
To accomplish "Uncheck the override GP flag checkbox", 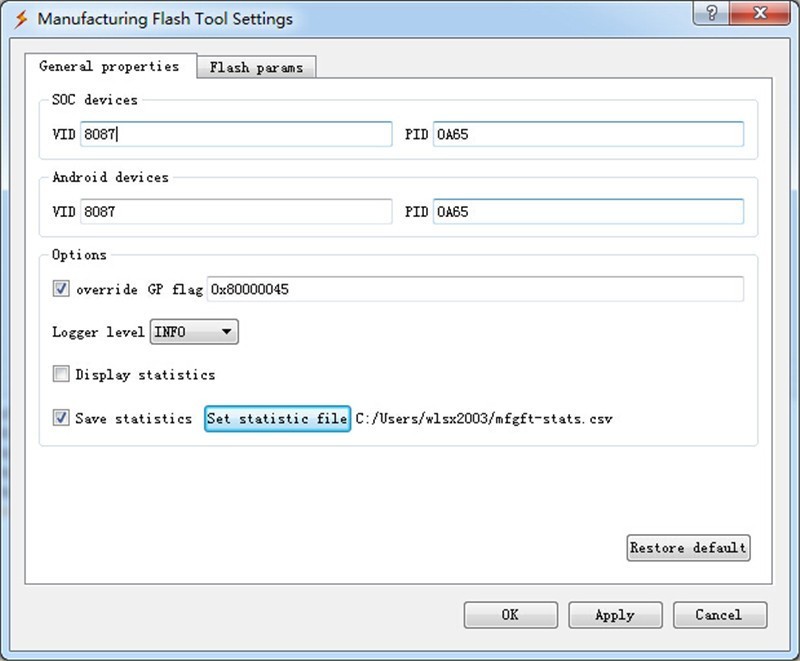I will [x=61, y=289].
